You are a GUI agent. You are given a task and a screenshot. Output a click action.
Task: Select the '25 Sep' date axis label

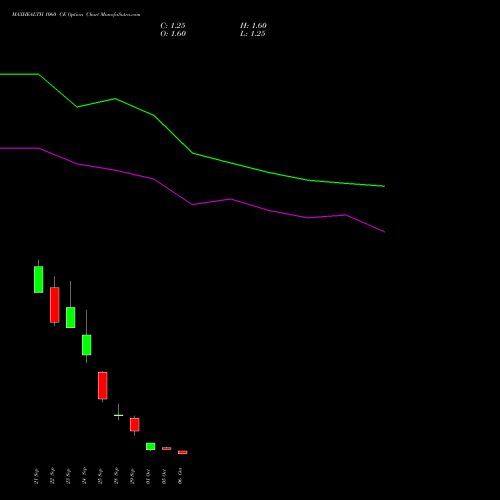100,476
